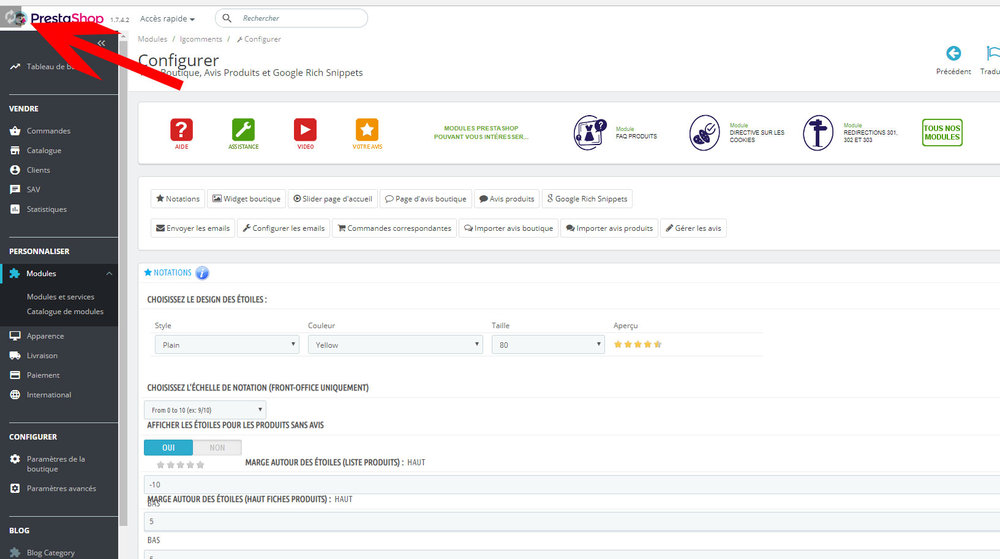Click the margin field containing 5
This screenshot has width=1000, height=559.
(x=572, y=521)
